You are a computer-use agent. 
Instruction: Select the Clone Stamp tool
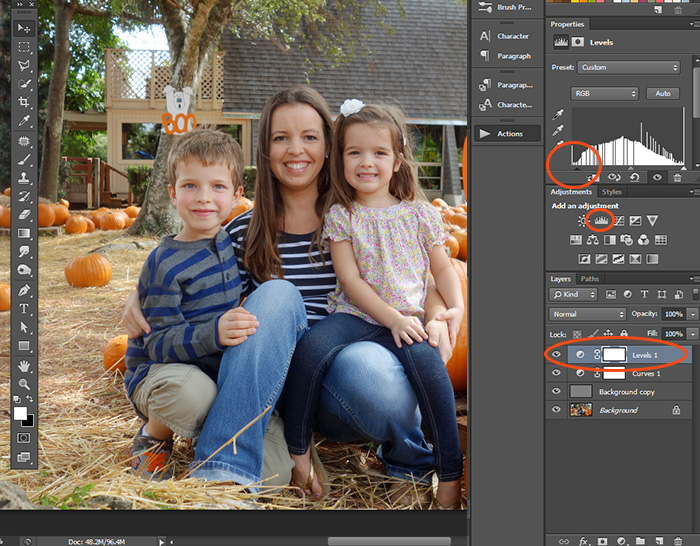click(24, 178)
